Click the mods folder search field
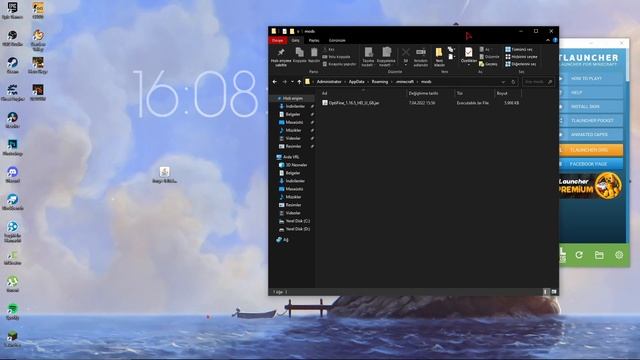Screen dimensions: 640x360 point(538,82)
